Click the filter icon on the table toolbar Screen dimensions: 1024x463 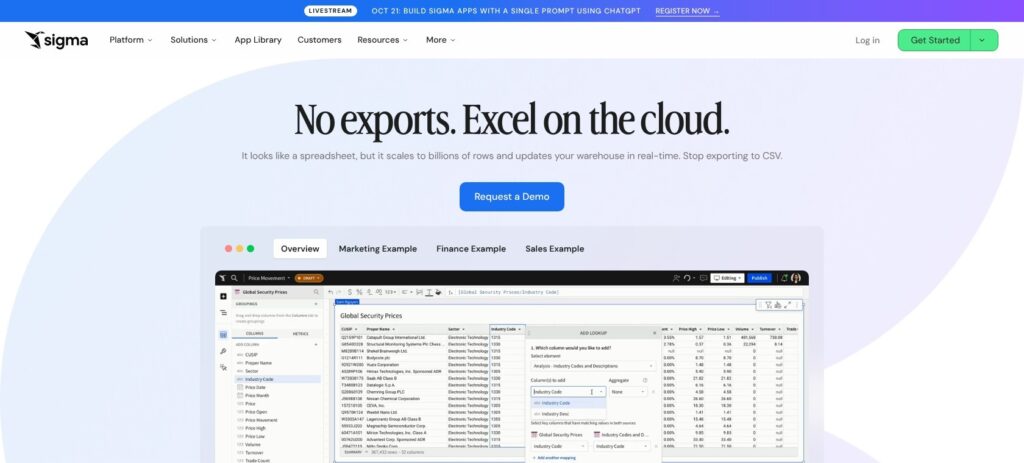(x=769, y=305)
